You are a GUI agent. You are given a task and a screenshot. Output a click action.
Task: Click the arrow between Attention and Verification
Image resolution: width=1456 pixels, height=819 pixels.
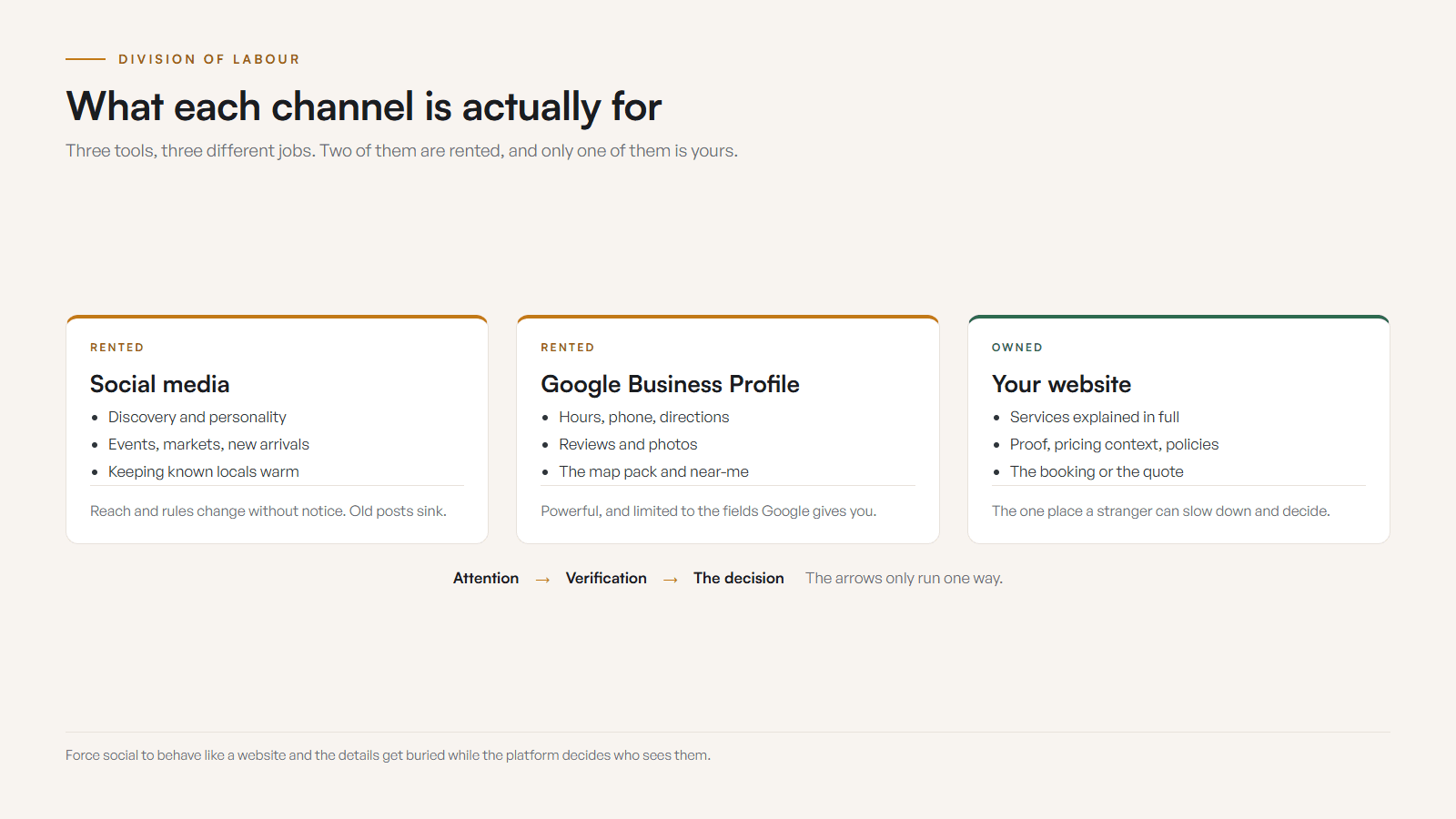[542, 580]
